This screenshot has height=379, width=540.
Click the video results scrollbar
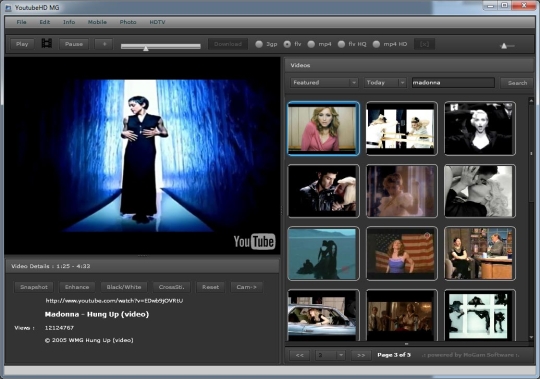pos(531,219)
